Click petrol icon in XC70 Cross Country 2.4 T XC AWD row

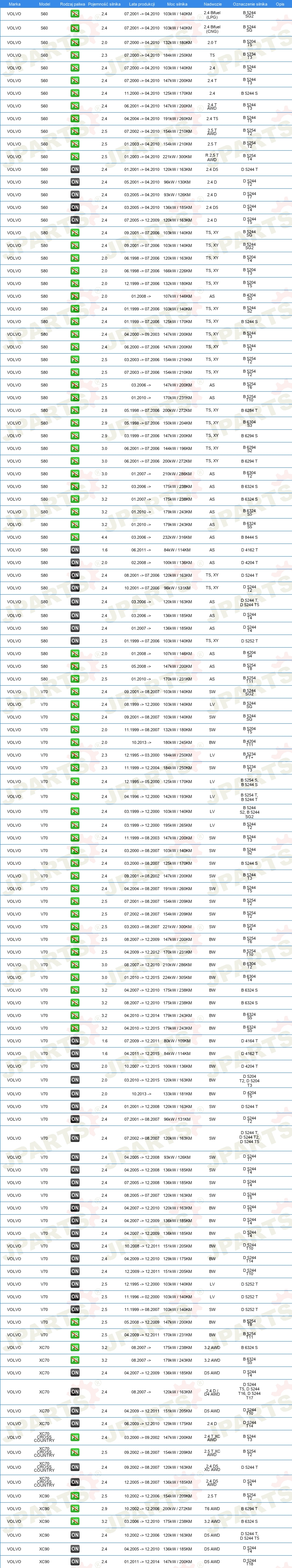74,1437
